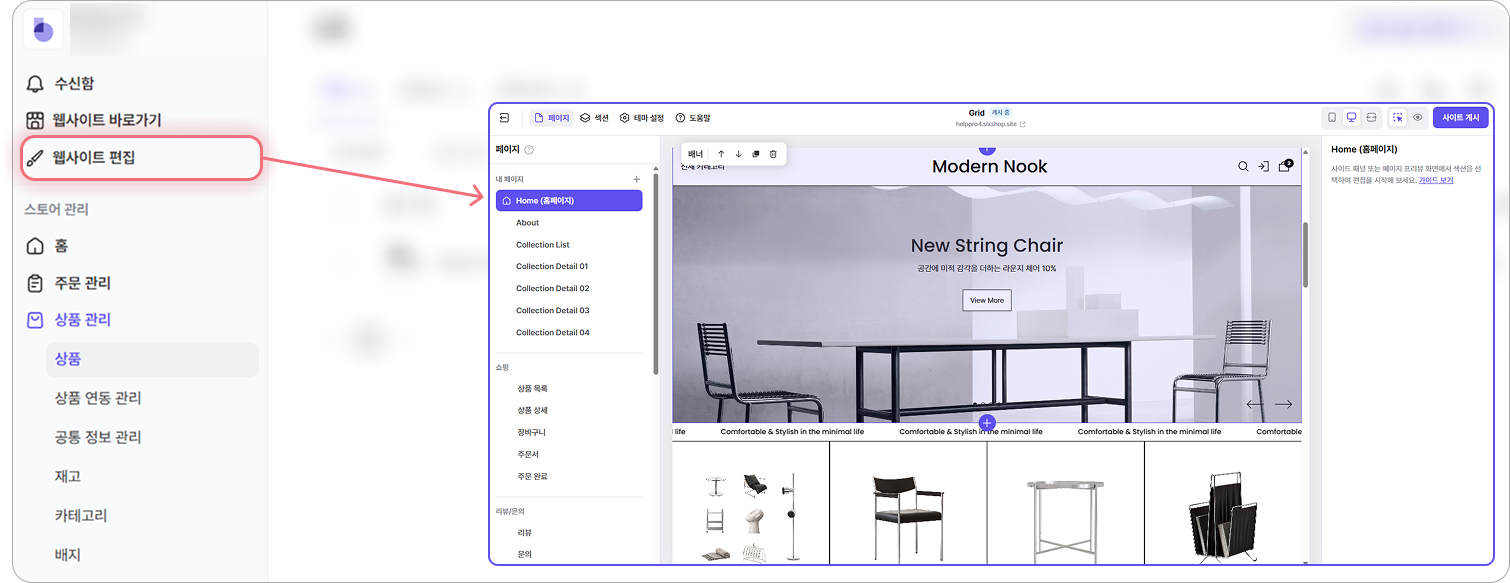
Task: Select the 상품 submenu item
Action: pos(152,359)
